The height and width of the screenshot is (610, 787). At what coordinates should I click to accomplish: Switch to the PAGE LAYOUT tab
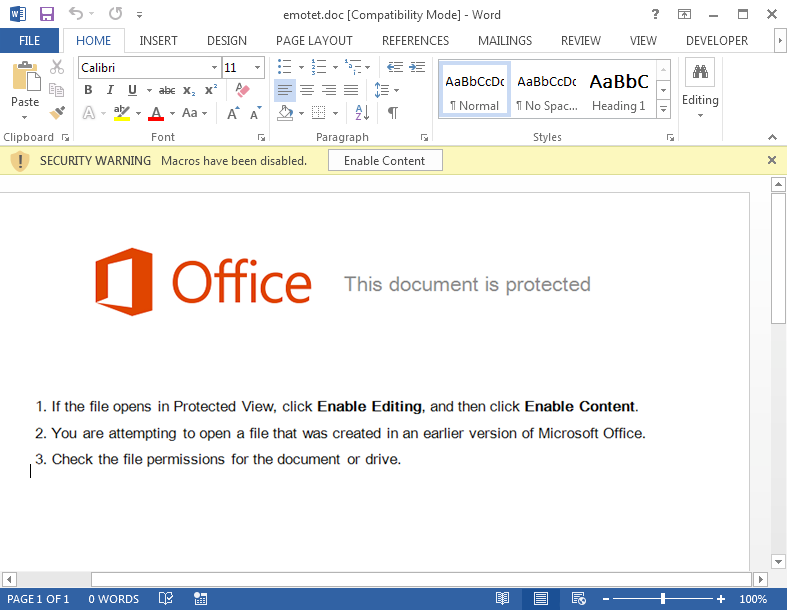[x=314, y=41]
